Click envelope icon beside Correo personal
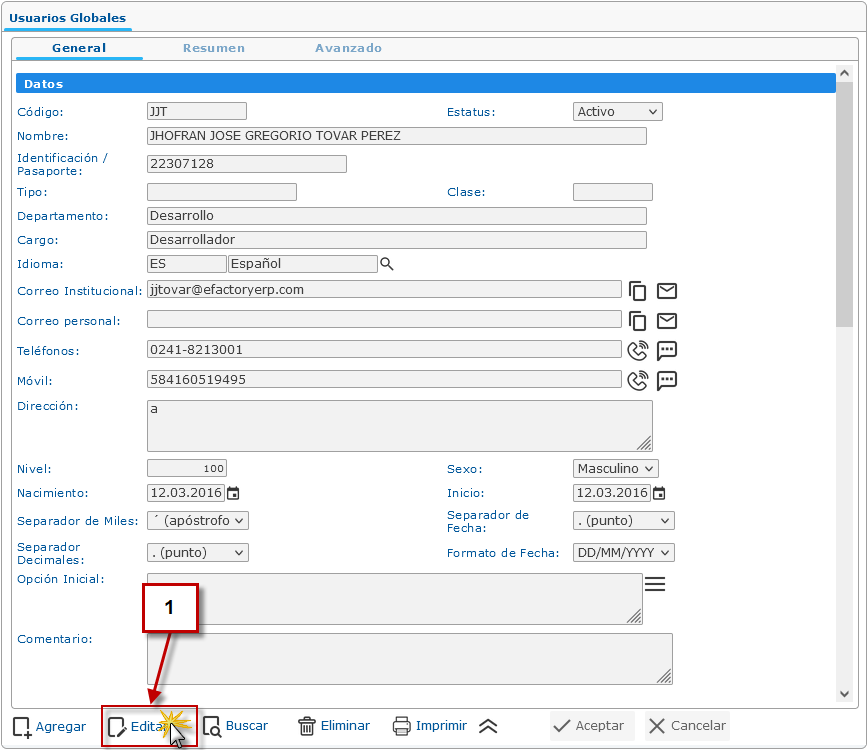 tap(667, 321)
